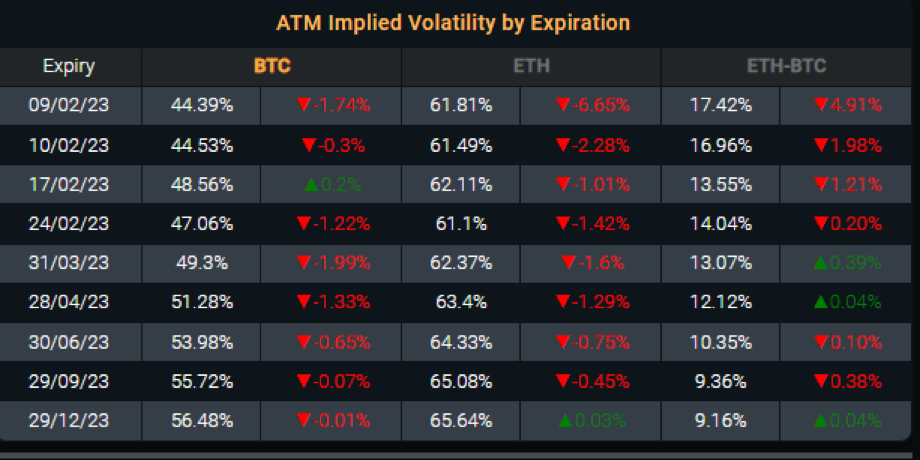Click the BTC 56.48% volatility value
Screen dimensions: 920x460
pyautogui.click(x=202, y=419)
